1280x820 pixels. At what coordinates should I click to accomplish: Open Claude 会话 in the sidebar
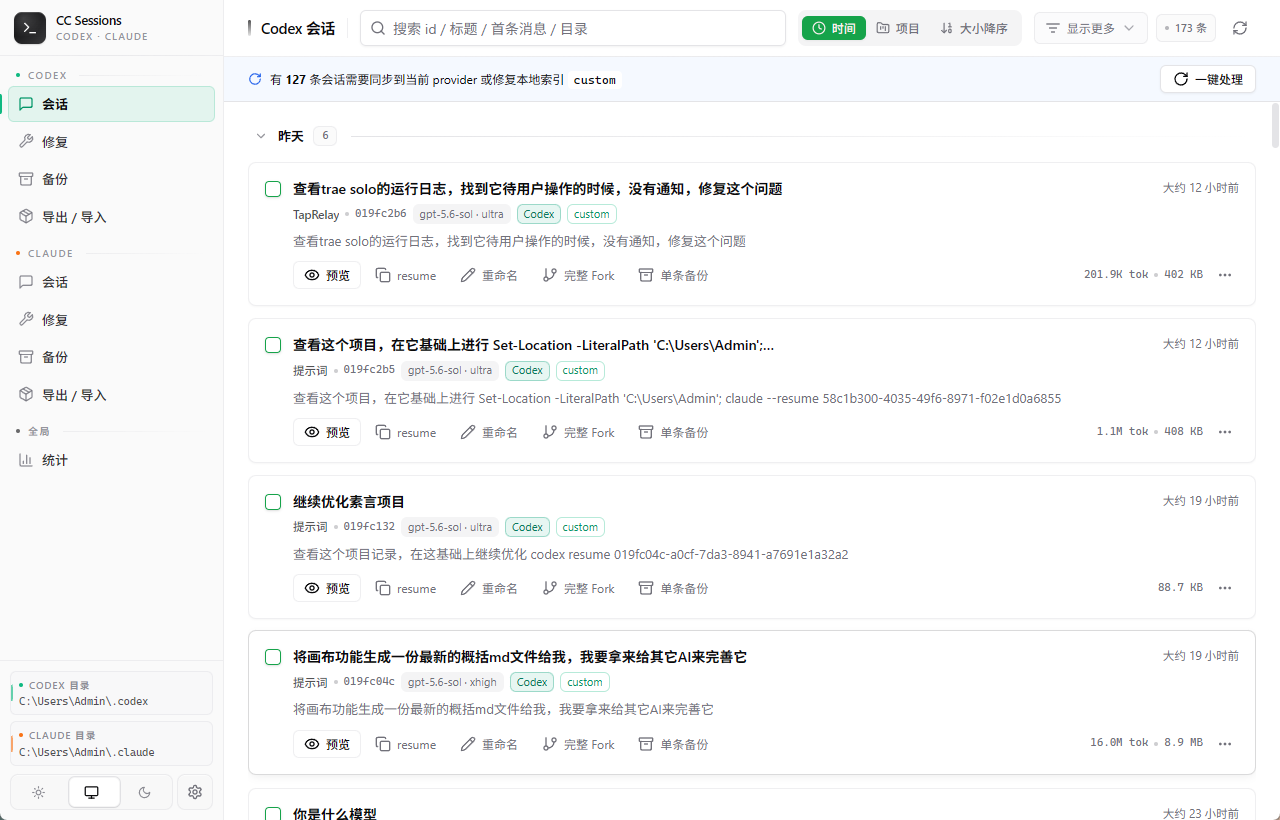[112, 282]
